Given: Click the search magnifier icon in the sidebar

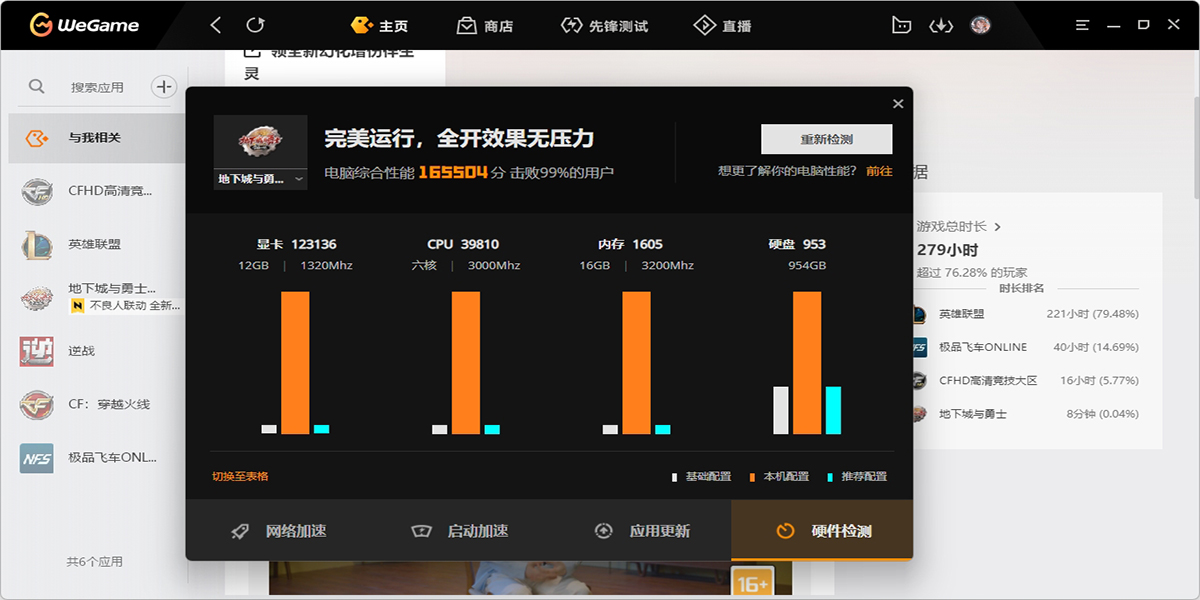Looking at the screenshot, I should coord(37,87).
